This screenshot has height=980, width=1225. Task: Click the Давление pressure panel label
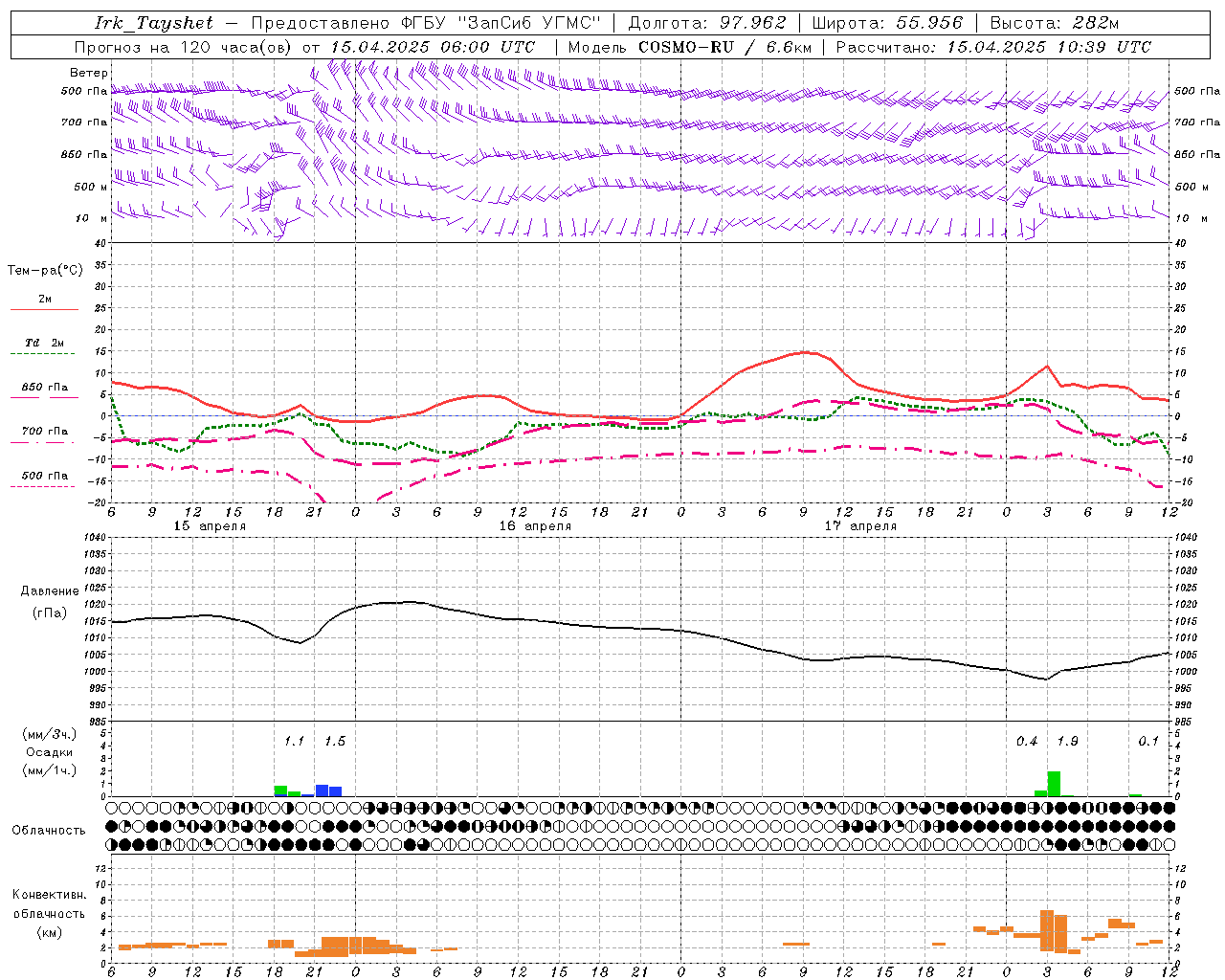tap(50, 591)
